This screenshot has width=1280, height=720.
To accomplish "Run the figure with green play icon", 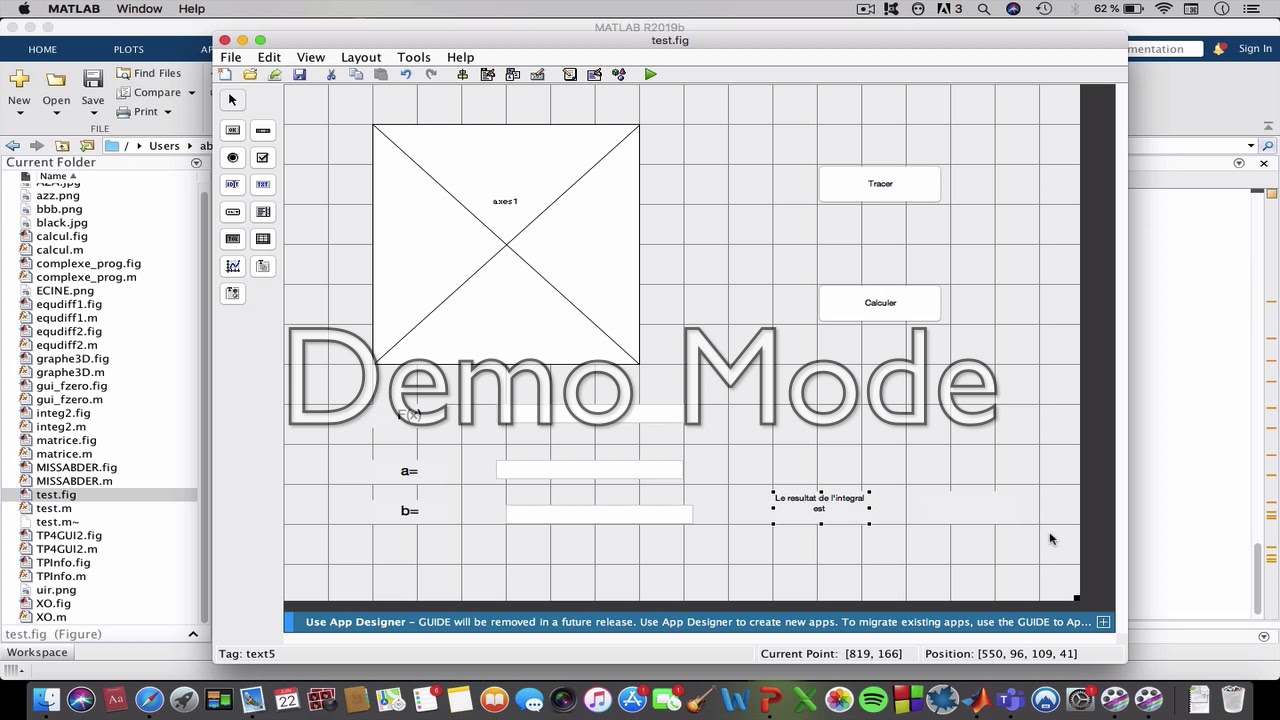I will click(651, 74).
